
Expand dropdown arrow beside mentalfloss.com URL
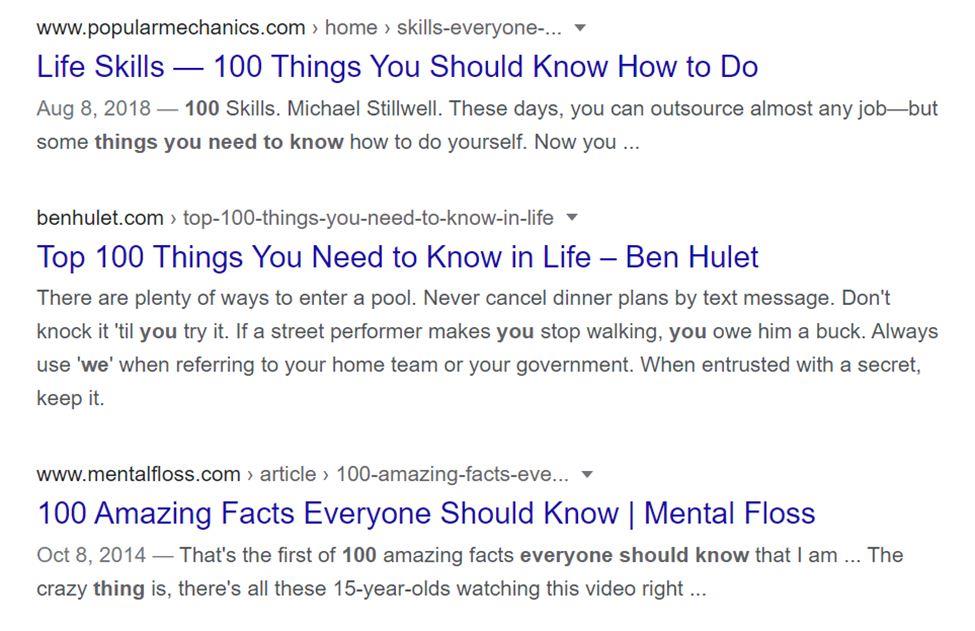point(587,474)
